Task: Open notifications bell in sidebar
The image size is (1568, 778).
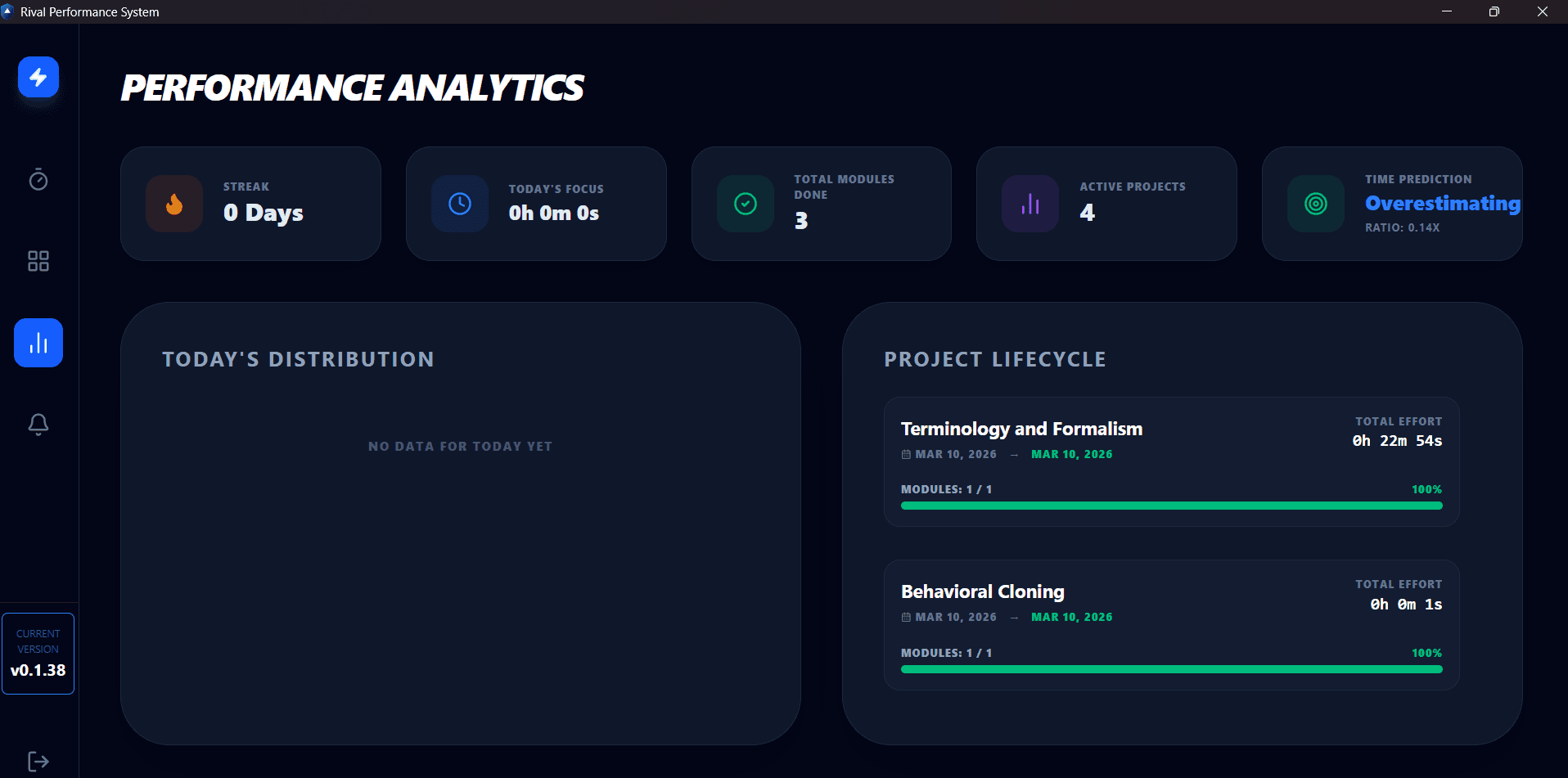Action: click(38, 424)
